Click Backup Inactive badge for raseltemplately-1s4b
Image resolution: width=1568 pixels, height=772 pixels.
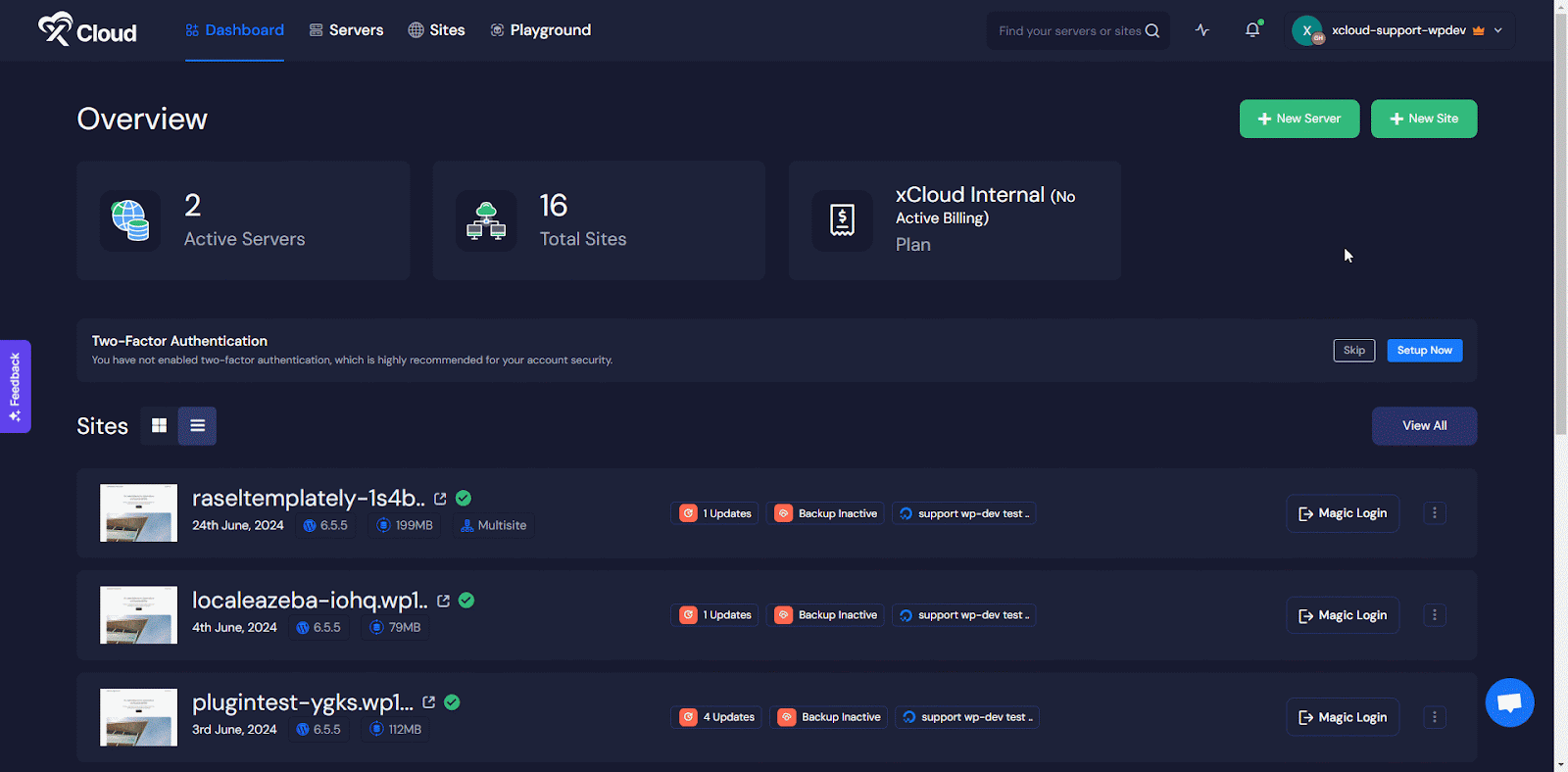(825, 513)
